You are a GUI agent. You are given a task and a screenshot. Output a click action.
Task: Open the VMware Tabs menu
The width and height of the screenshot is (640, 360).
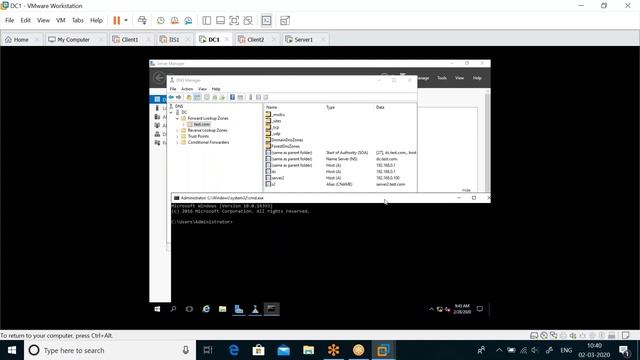78,20
